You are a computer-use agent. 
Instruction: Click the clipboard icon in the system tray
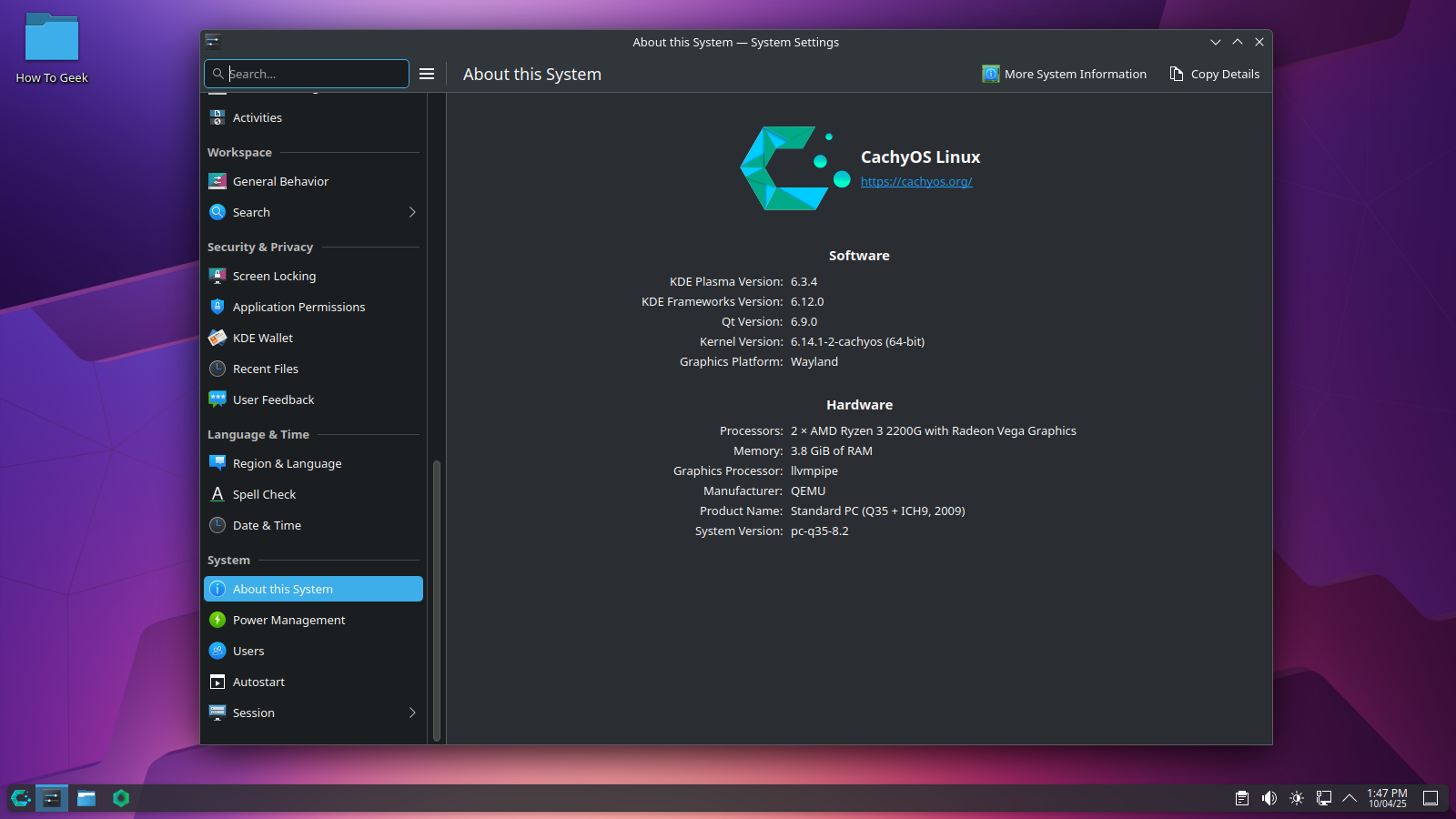tap(1240, 798)
